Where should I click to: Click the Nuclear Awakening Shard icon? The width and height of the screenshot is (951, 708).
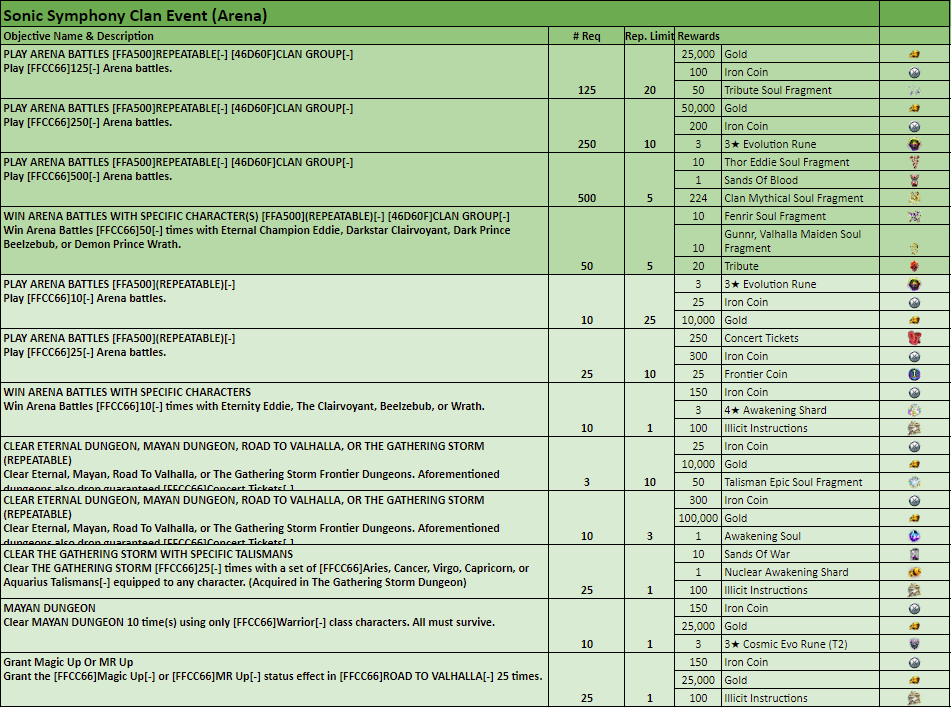914,572
